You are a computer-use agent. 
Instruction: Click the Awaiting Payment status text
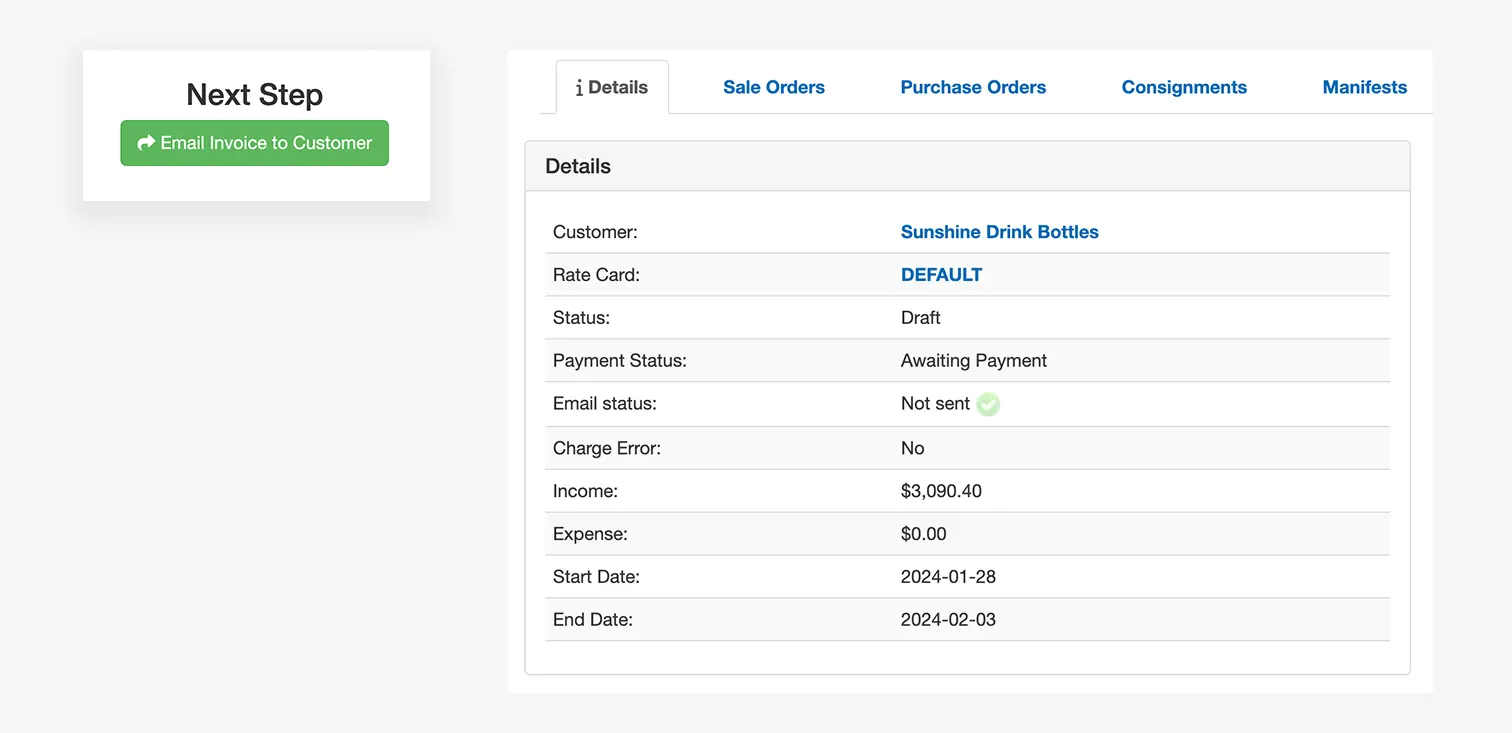click(973, 360)
